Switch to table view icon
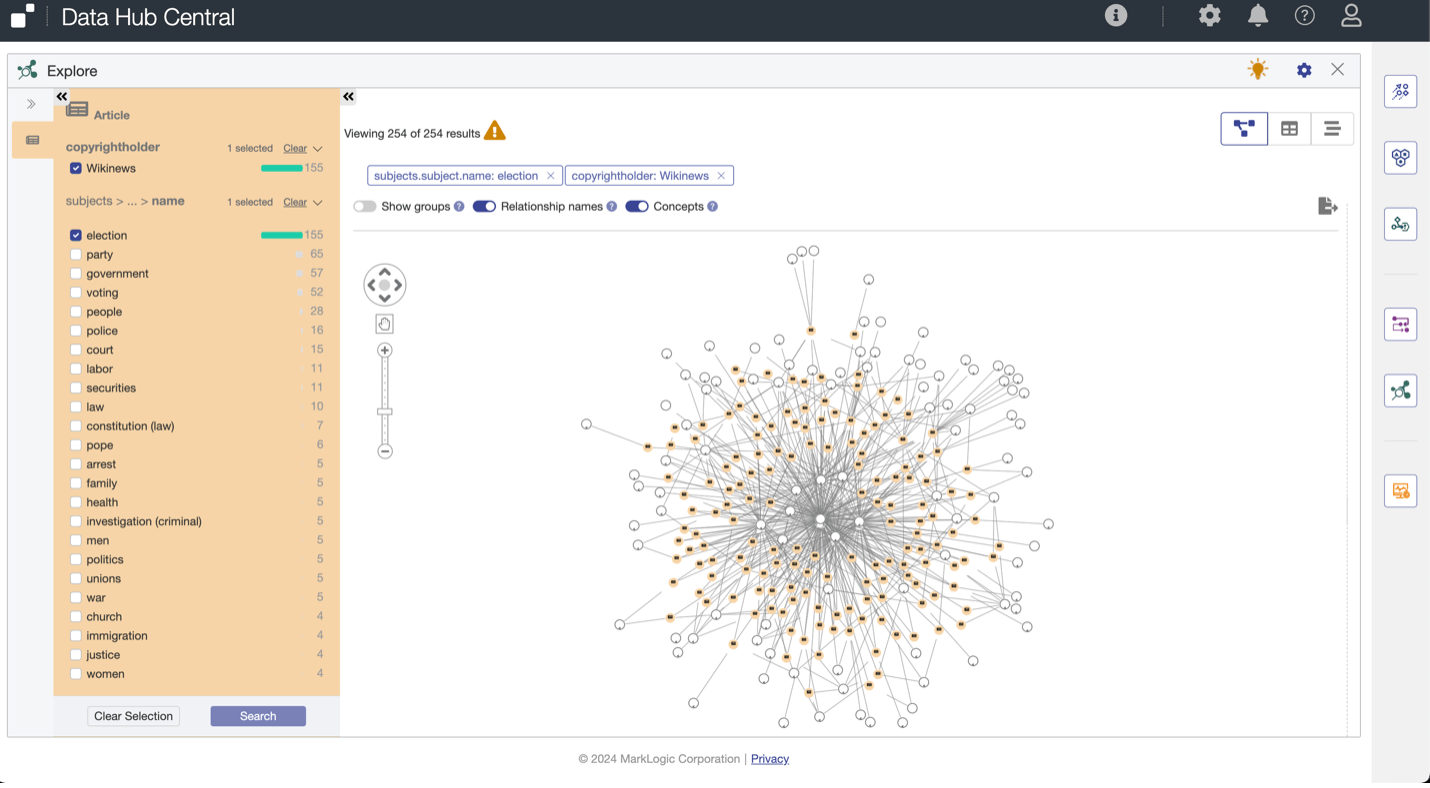1430x788 pixels. (x=1289, y=129)
